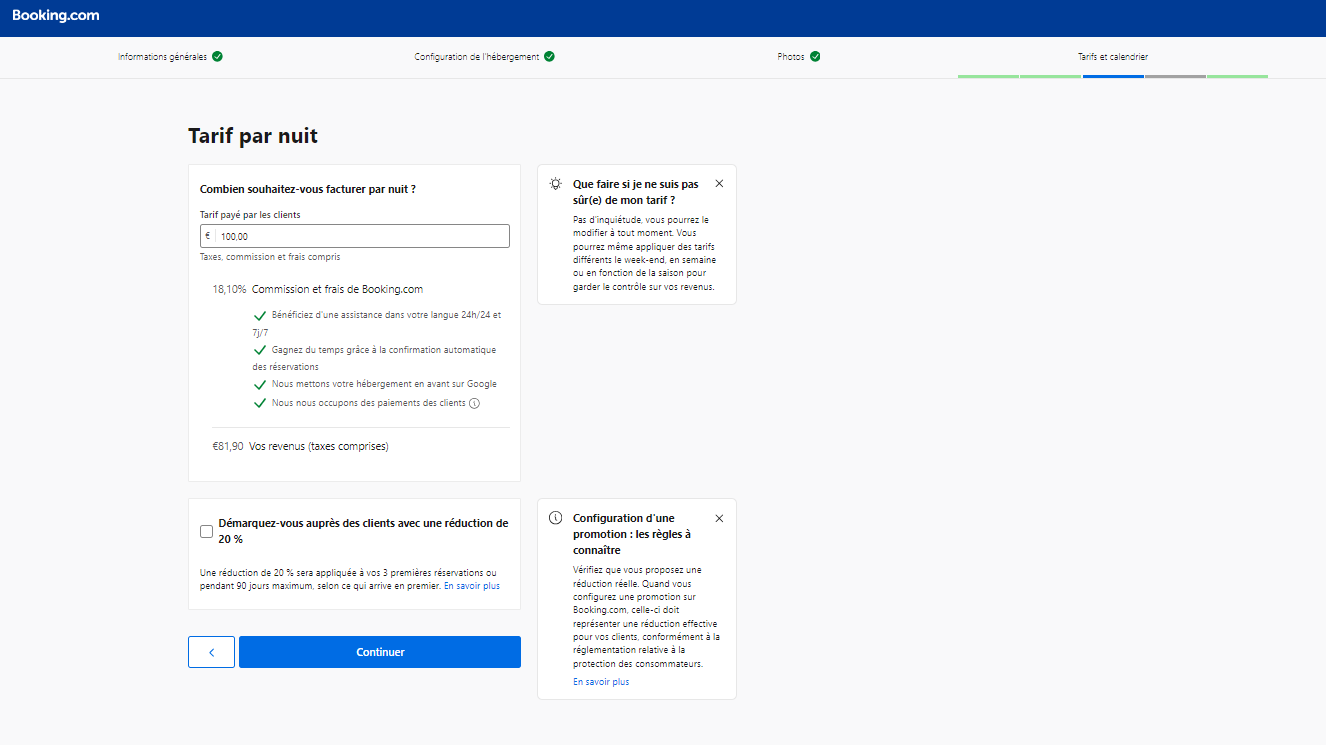The height and width of the screenshot is (745, 1326).
Task: Click the green checkmark next to Informations générales
Action: click(218, 56)
